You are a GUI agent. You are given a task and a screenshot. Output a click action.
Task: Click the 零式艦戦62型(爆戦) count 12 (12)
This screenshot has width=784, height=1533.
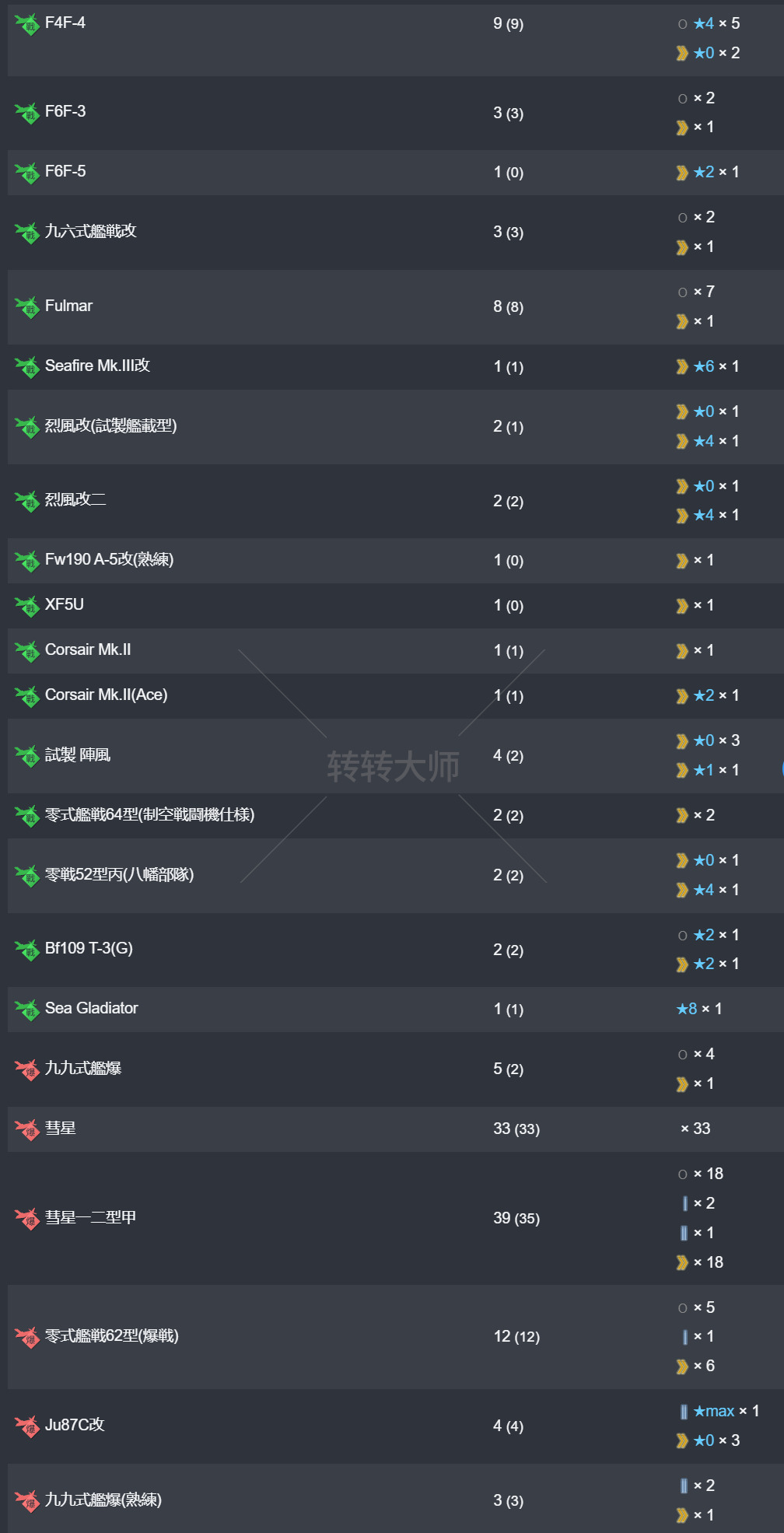pyautogui.click(x=516, y=1336)
